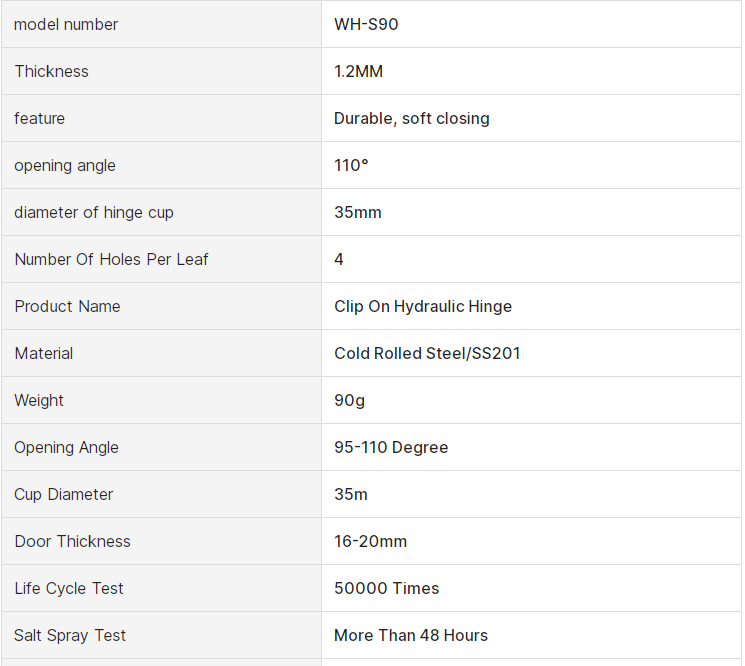Select the 'Weight' row label
This screenshot has width=745, height=666.
pyautogui.click(x=39, y=400)
